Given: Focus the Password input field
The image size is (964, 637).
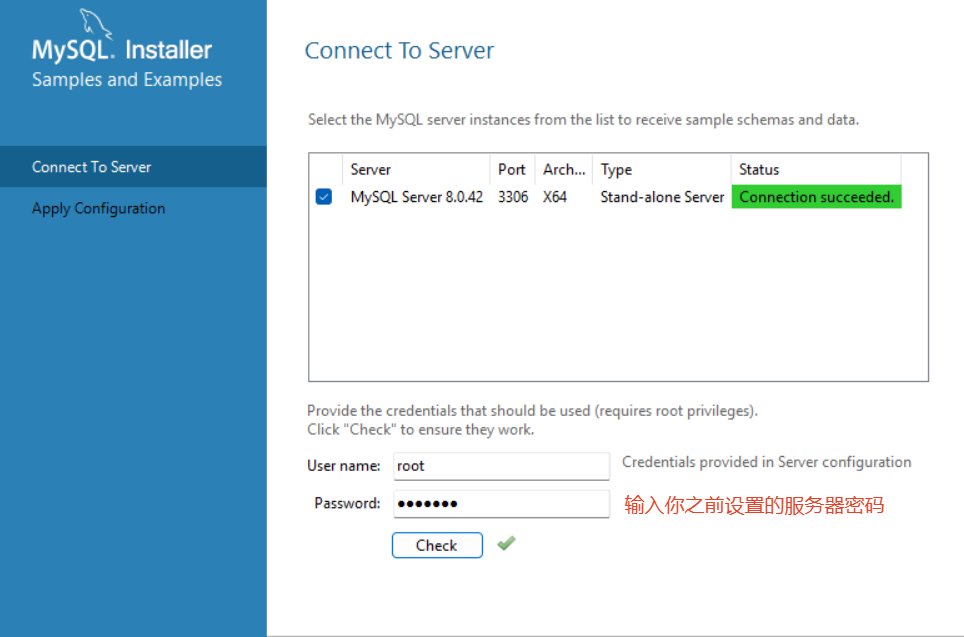Looking at the screenshot, I should tap(501, 504).
